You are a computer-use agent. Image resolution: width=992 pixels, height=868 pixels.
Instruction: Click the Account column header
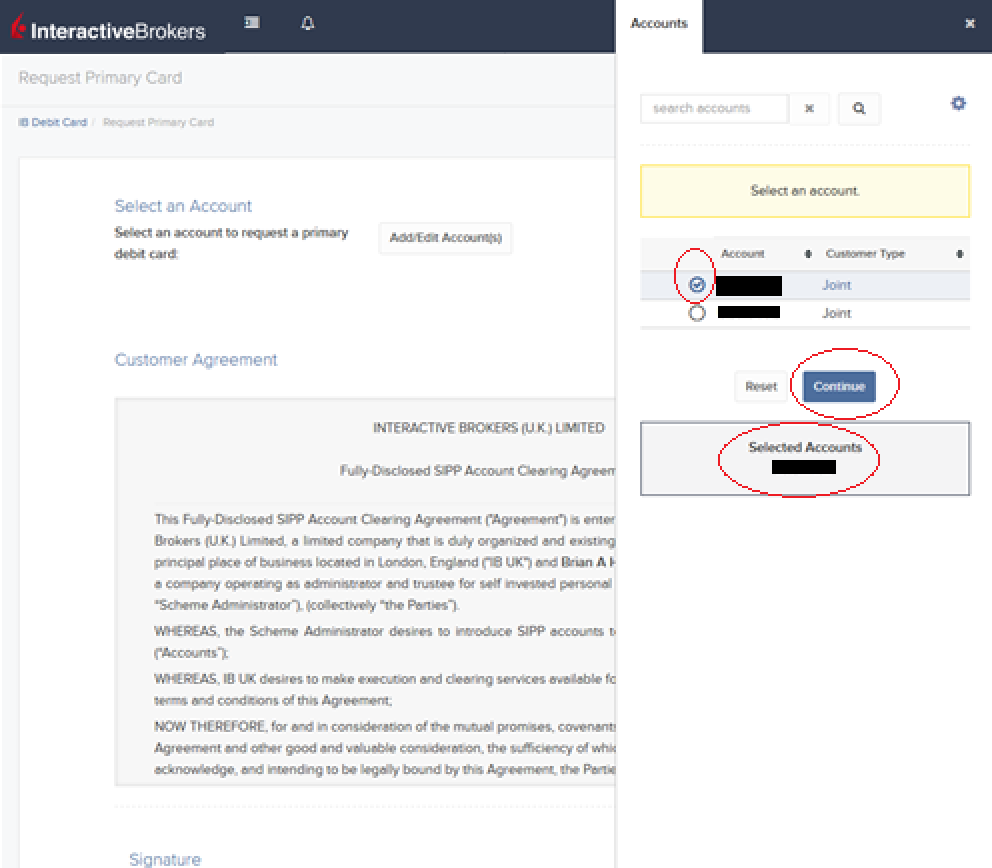pyautogui.click(x=743, y=254)
